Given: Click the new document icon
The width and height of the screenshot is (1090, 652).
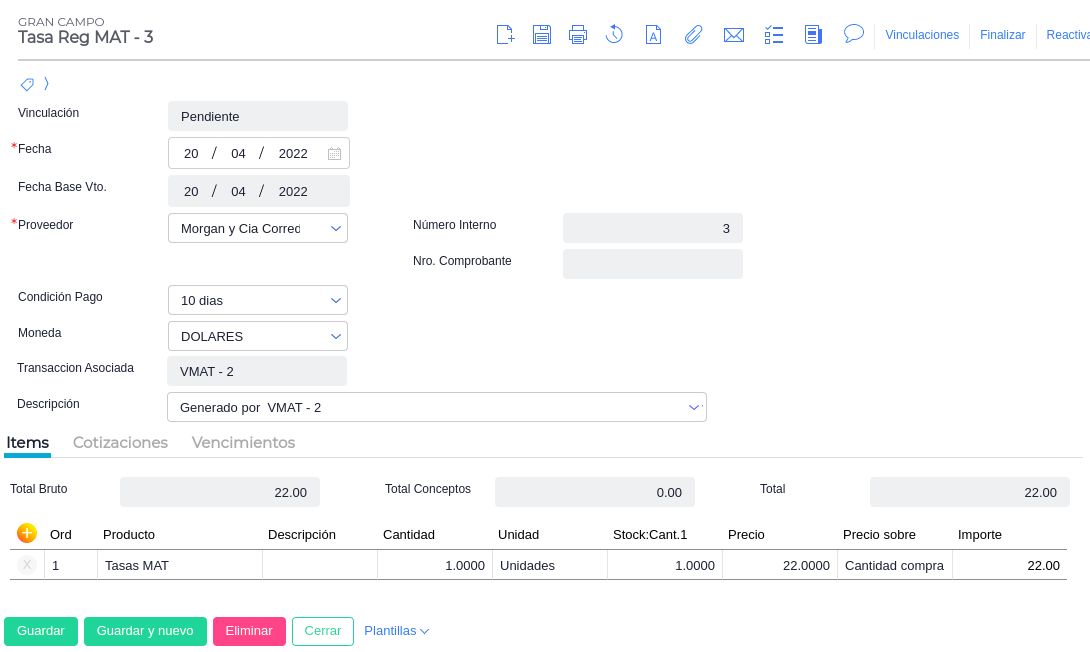Looking at the screenshot, I should [x=506, y=35].
